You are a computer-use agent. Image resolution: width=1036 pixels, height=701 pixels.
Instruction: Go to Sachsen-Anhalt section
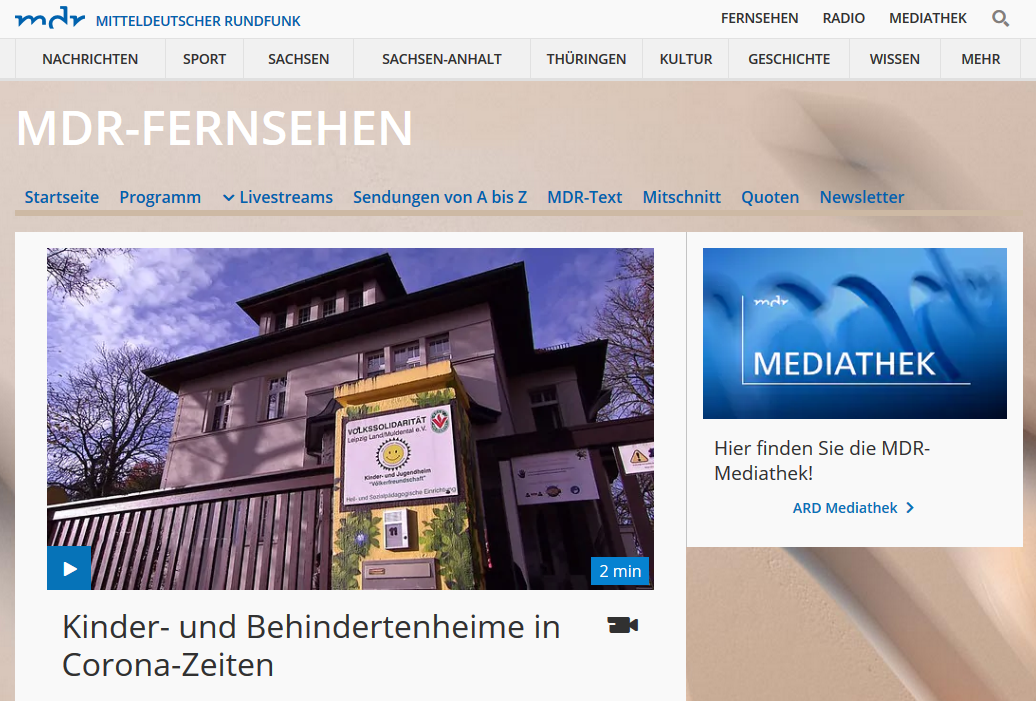coord(441,59)
